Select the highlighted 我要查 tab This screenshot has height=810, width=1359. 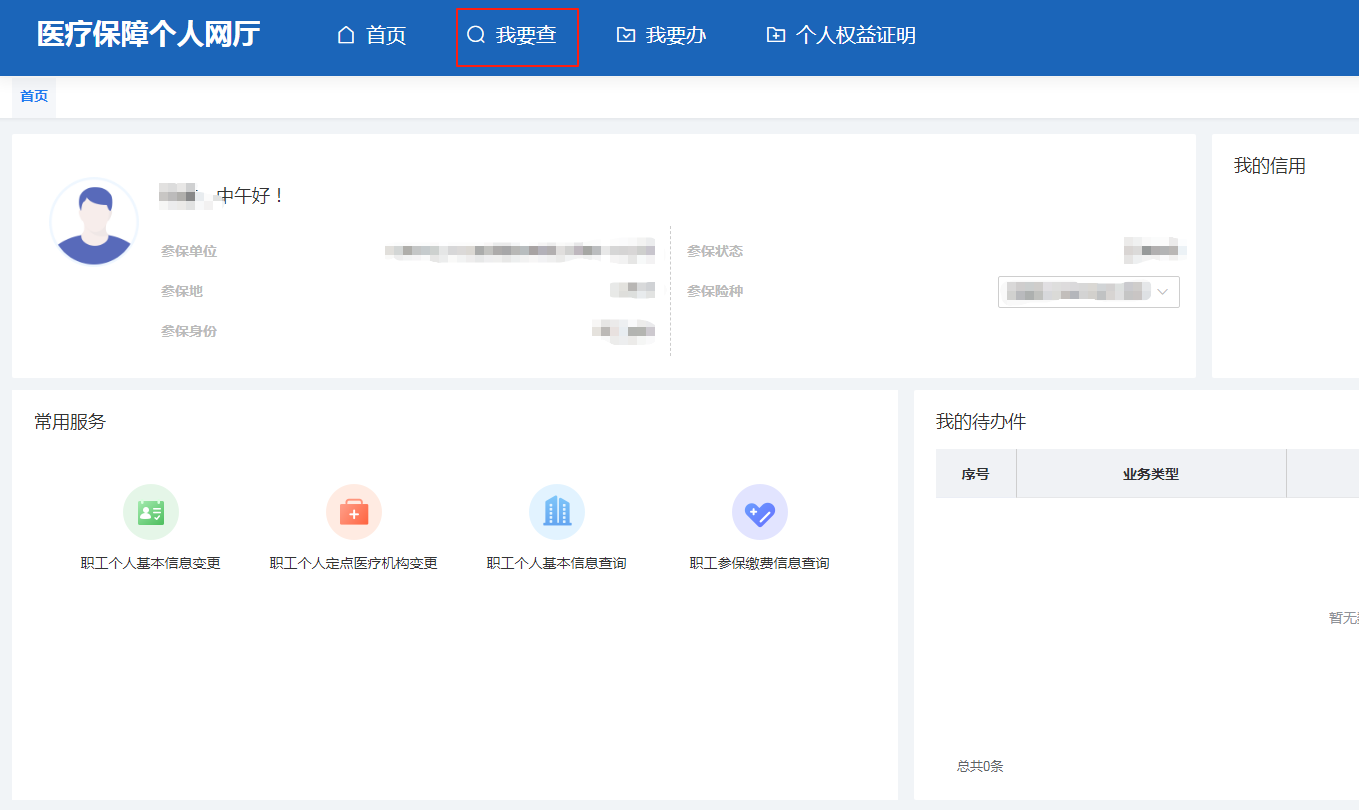click(518, 36)
